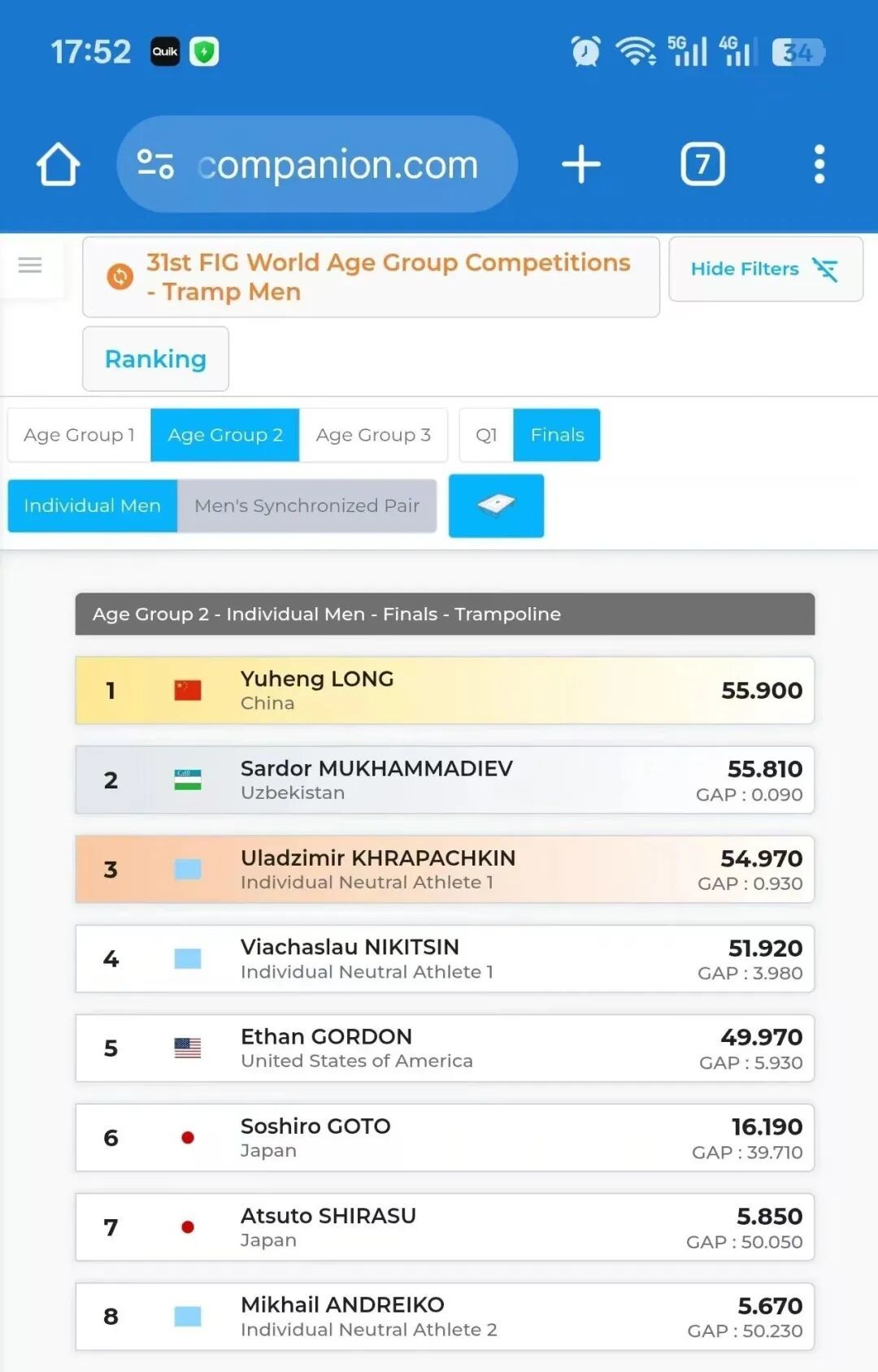Tap the companion.com address bar

coord(337,164)
